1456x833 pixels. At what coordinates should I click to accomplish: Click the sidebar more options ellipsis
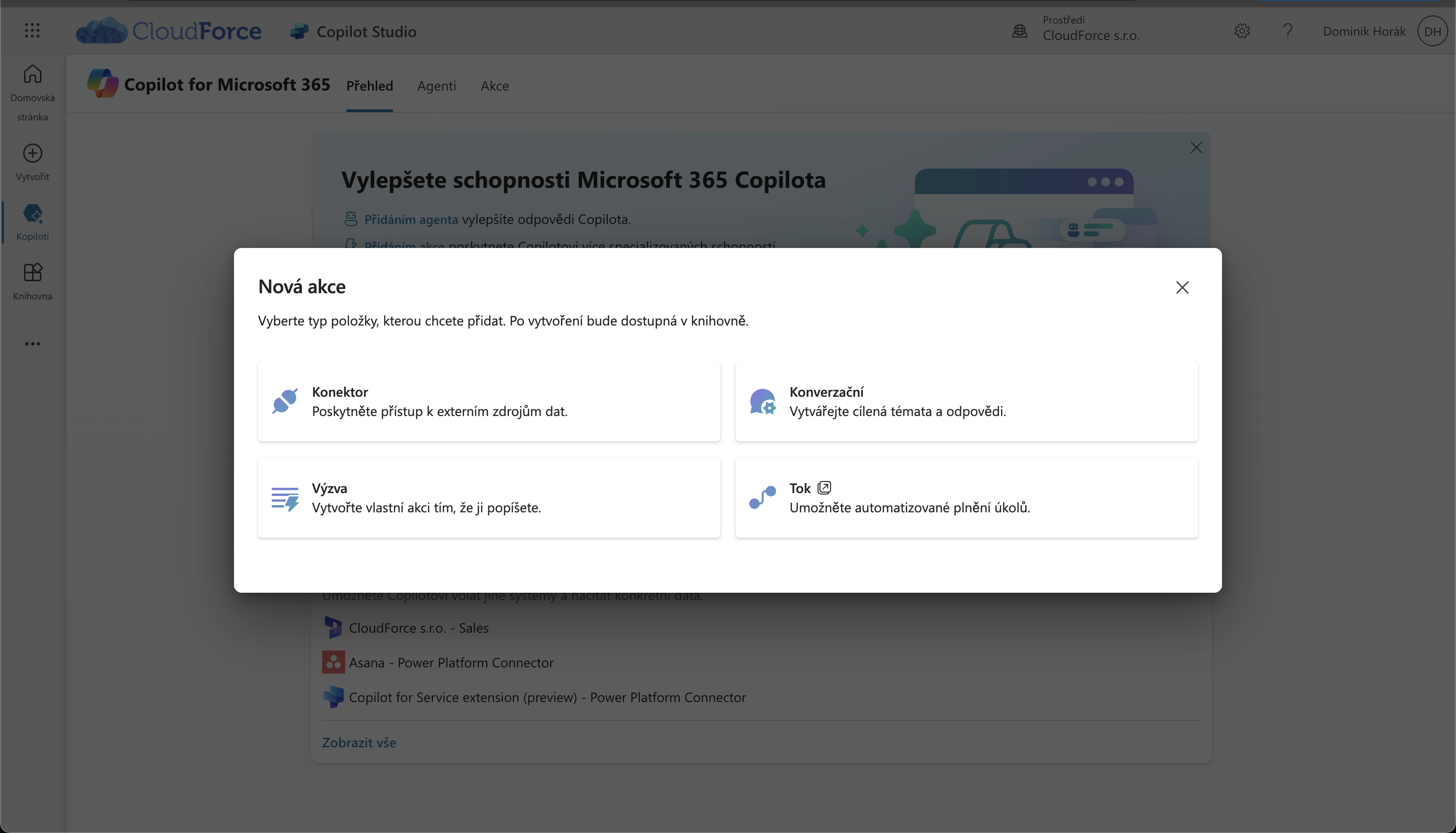[33, 344]
